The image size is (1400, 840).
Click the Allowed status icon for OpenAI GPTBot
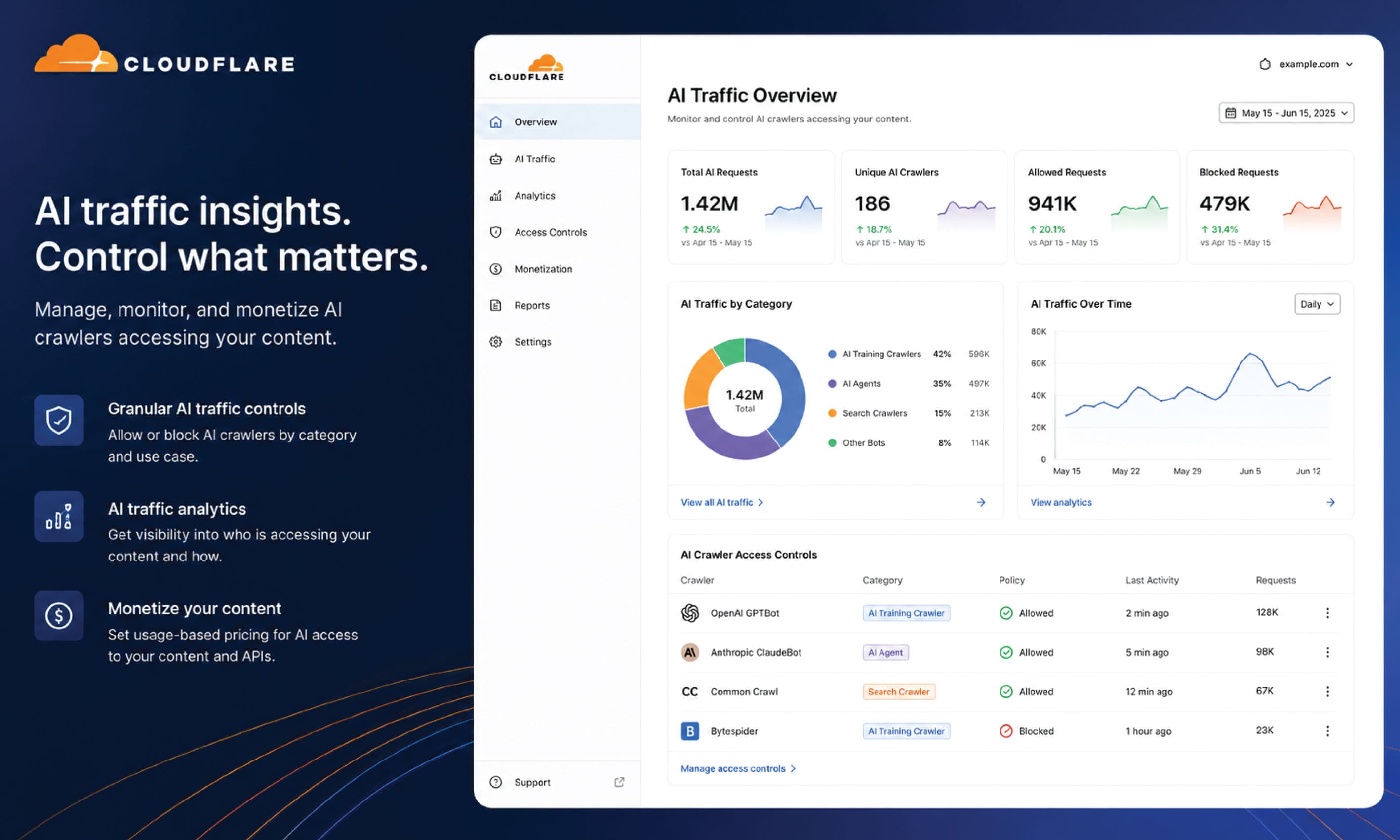[x=1006, y=613]
